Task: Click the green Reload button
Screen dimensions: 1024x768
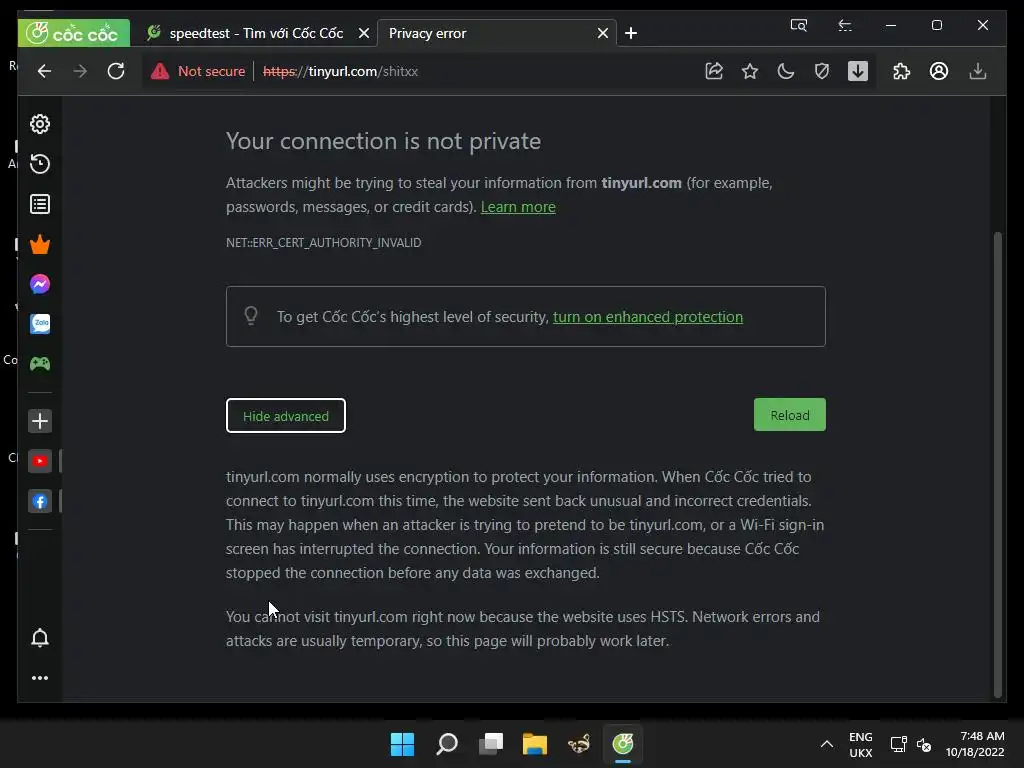Action: 790,415
